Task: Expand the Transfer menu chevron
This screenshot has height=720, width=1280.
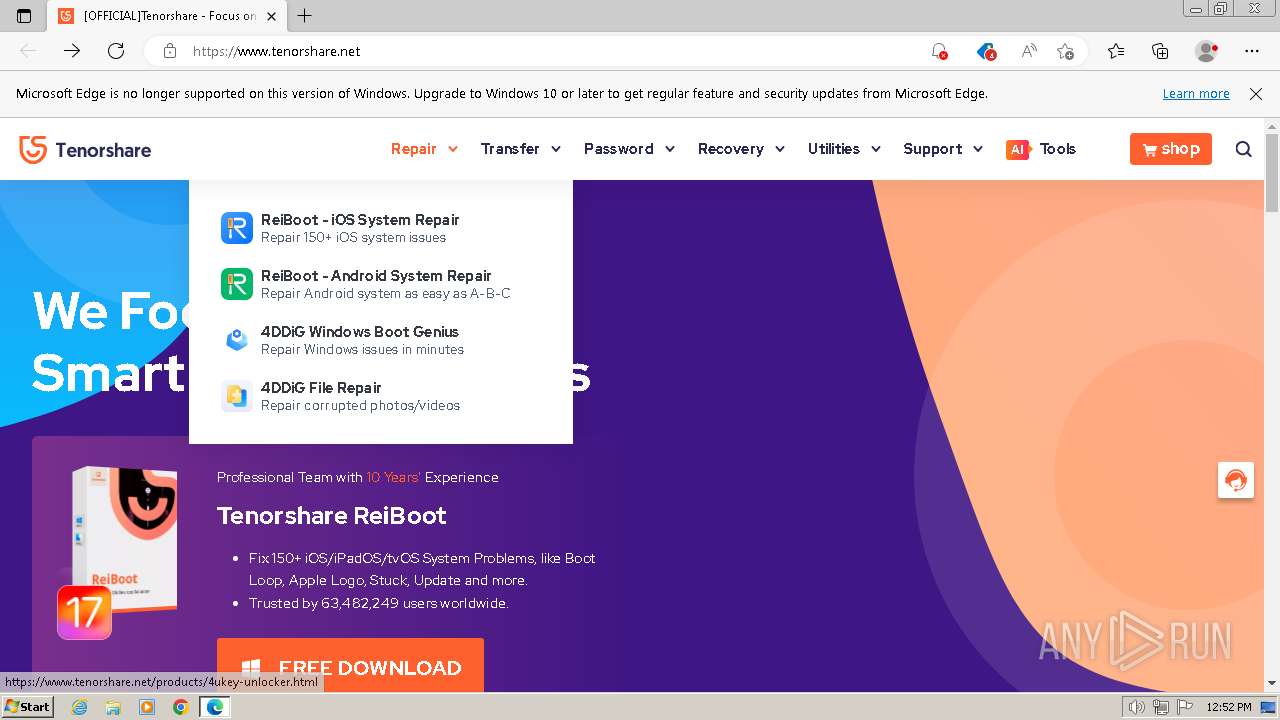Action: 556,149
